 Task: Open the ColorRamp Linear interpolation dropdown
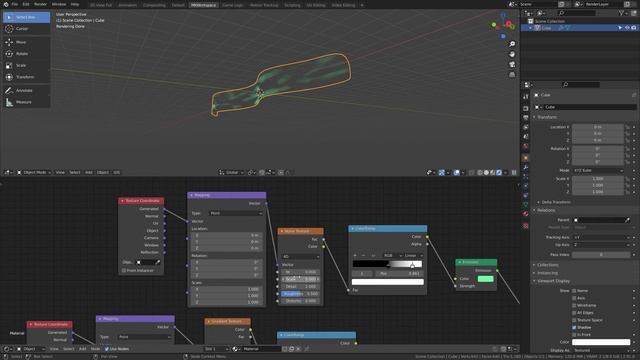tap(413, 256)
